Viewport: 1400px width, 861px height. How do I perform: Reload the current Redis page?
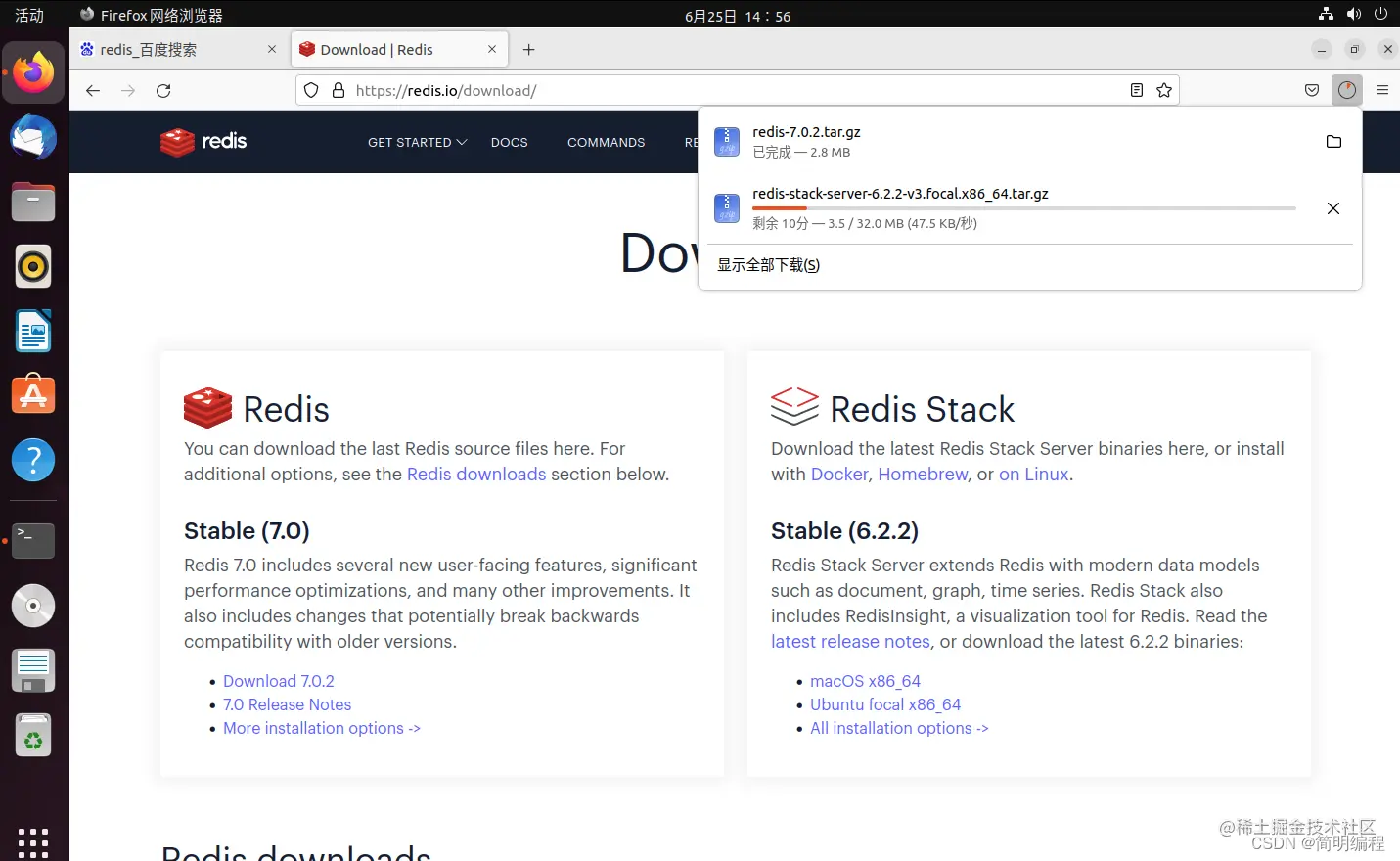tap(163, 90)
